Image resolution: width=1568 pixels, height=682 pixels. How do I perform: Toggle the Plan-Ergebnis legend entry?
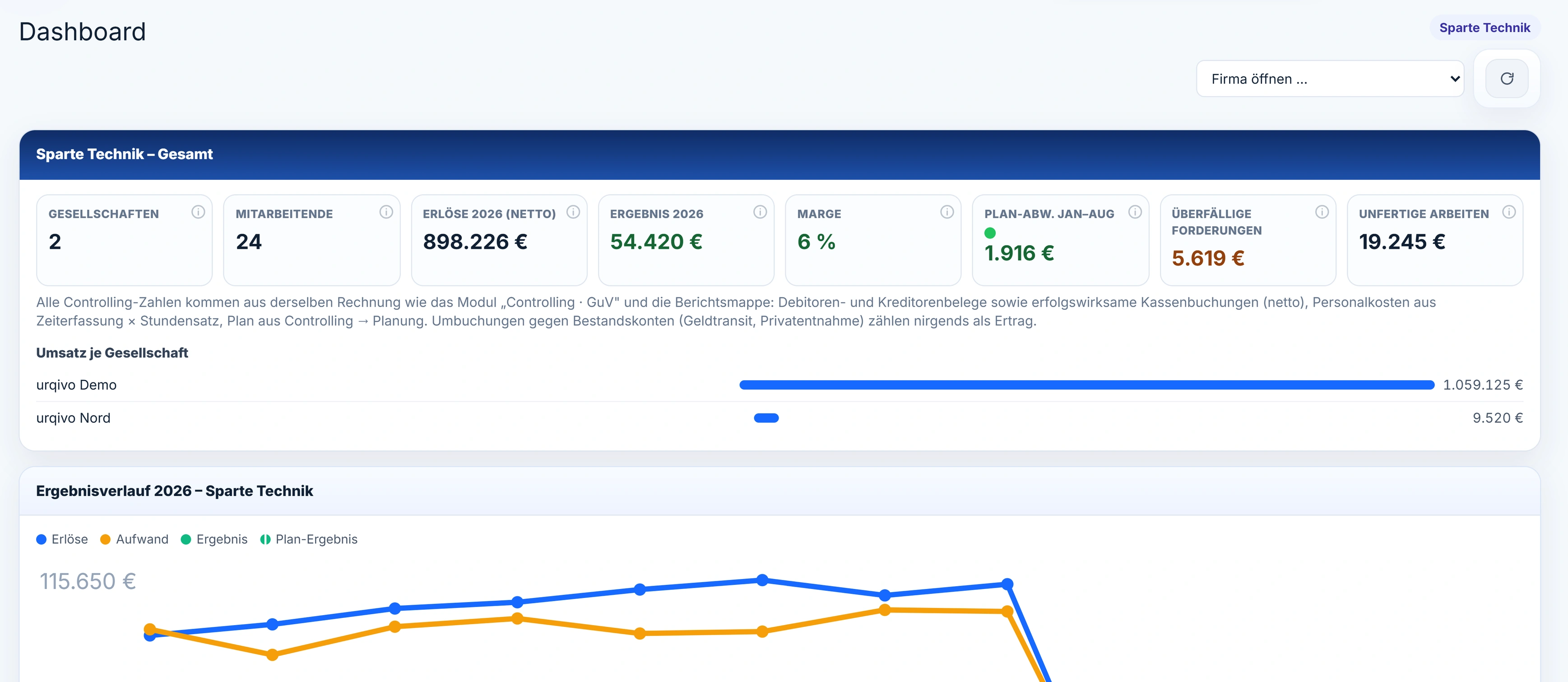click(x=309, y=540)
